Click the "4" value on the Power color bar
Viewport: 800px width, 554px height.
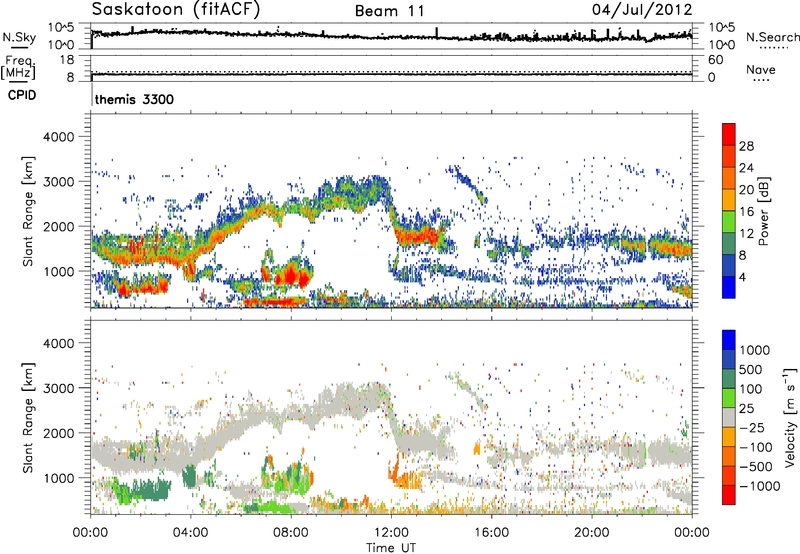[x=743, y=277]
